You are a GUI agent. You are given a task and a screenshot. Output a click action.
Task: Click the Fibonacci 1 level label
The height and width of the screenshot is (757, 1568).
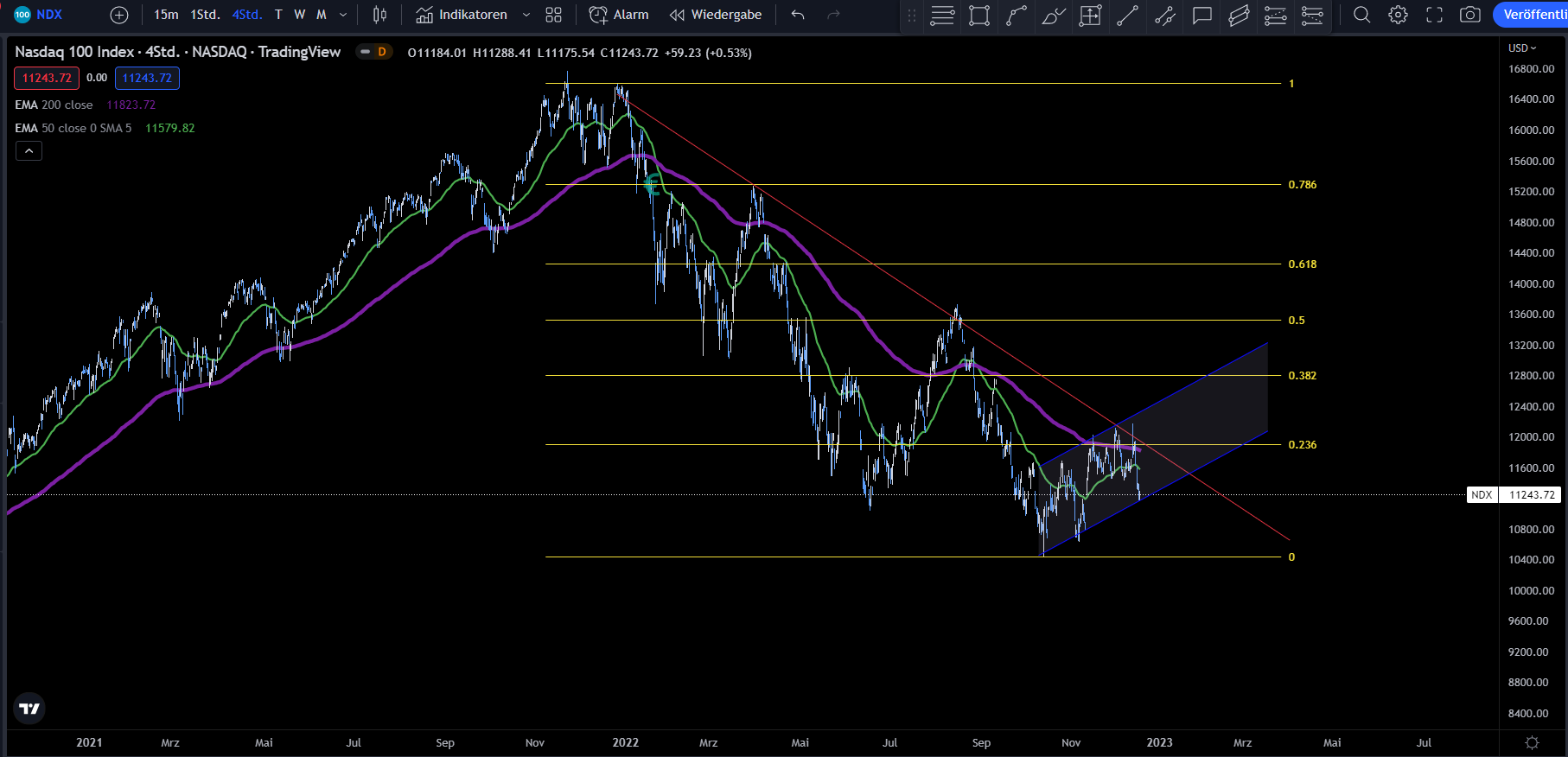click(x=1291, y=84)
